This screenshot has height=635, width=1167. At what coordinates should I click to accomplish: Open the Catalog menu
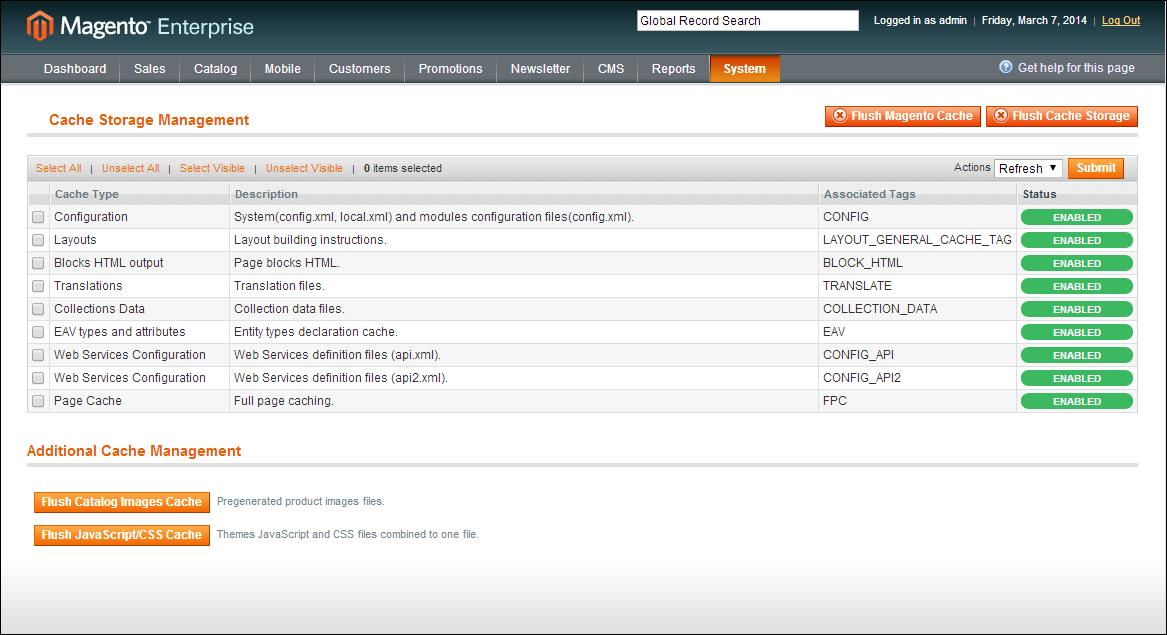click(215, 69)
